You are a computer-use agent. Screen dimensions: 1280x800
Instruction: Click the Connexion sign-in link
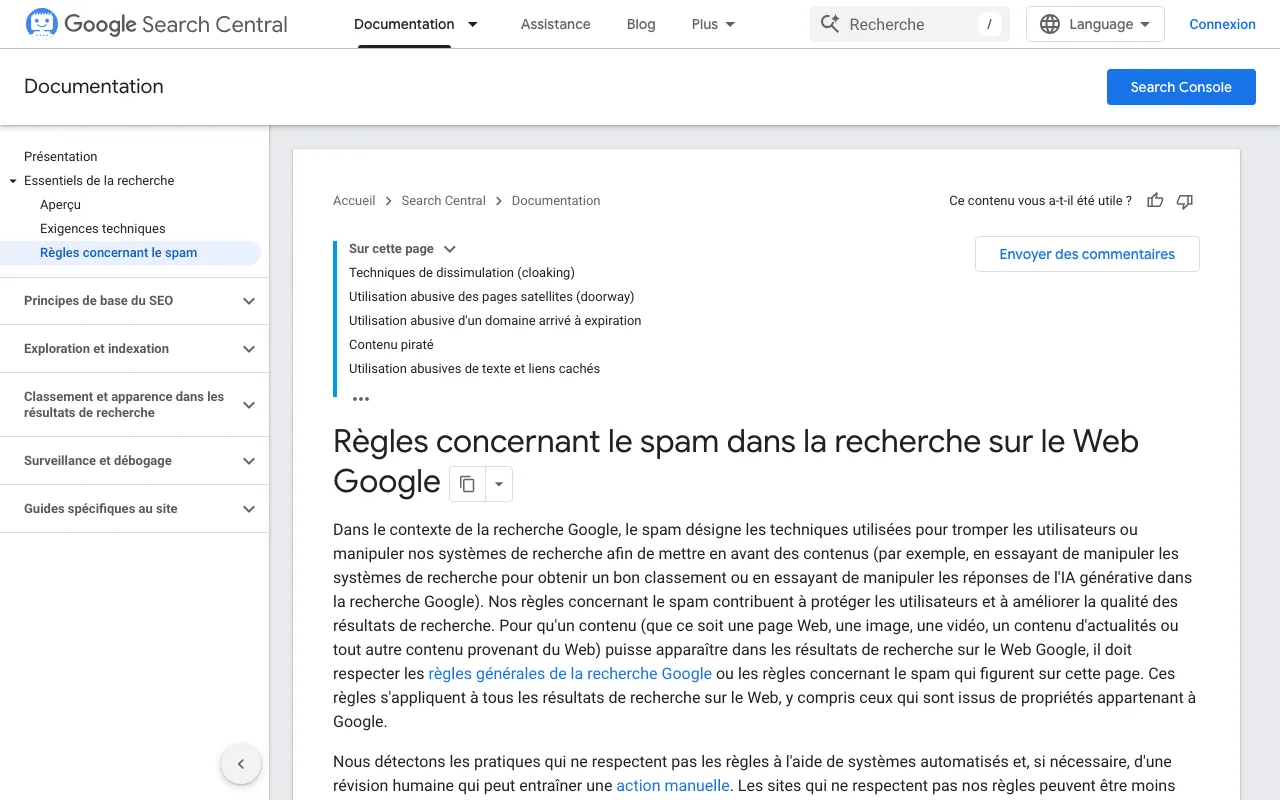1222,24
